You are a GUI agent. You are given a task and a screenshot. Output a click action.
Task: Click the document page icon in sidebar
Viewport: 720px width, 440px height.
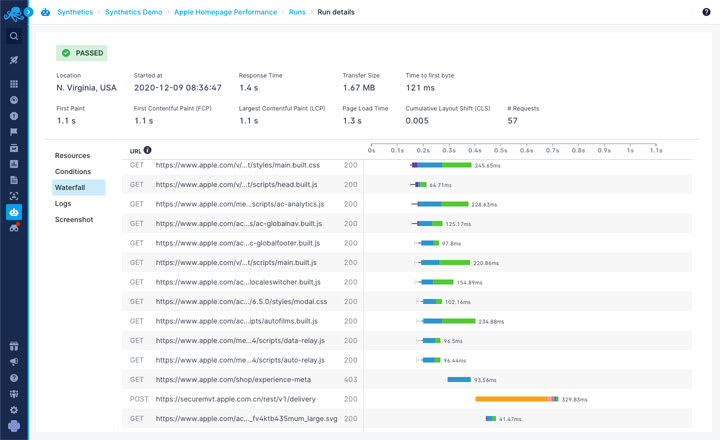(x=14, y=180)
